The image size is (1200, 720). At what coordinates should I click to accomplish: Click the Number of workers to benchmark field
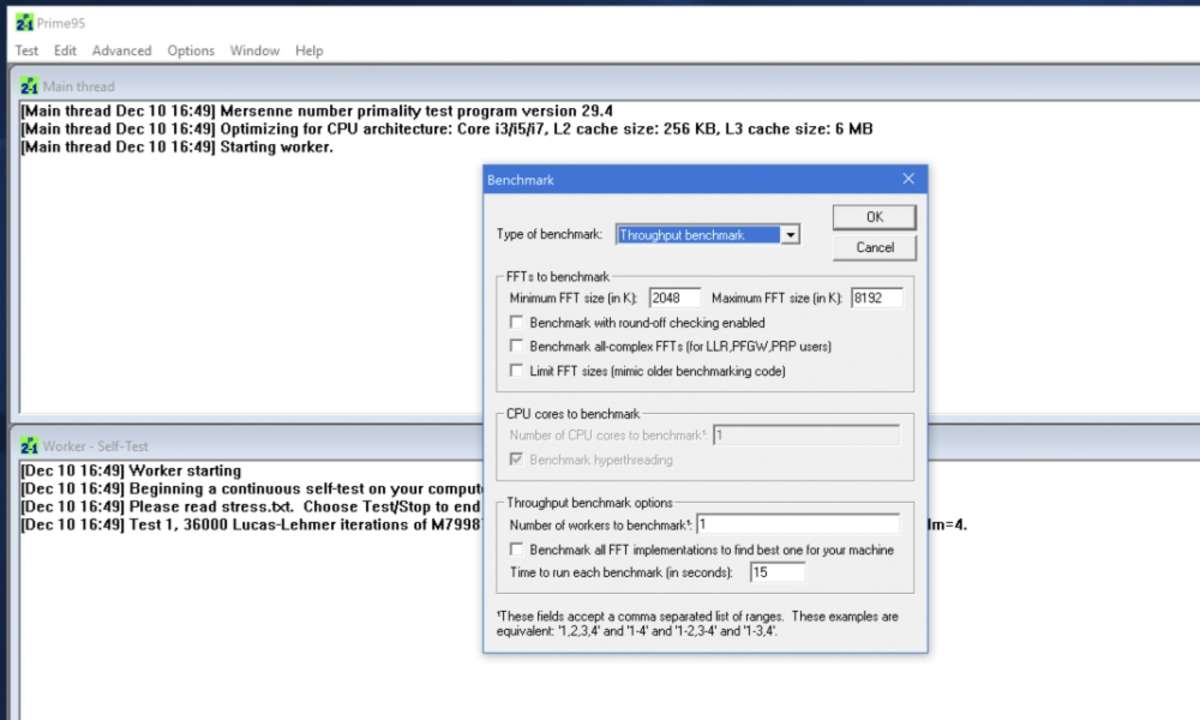(797, 524)
